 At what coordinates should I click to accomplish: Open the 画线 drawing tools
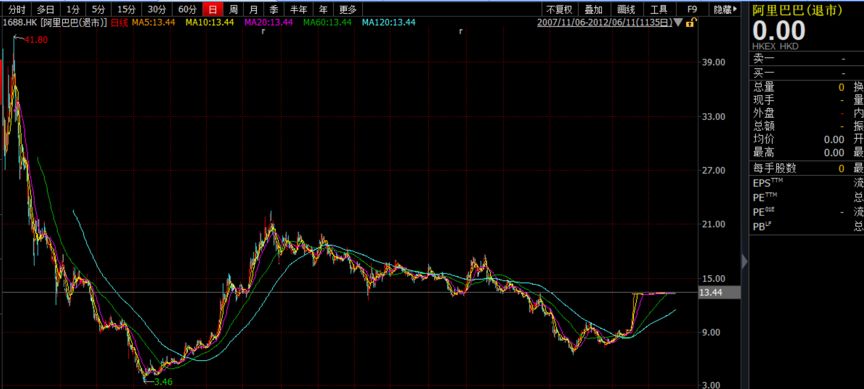(626, 9)
